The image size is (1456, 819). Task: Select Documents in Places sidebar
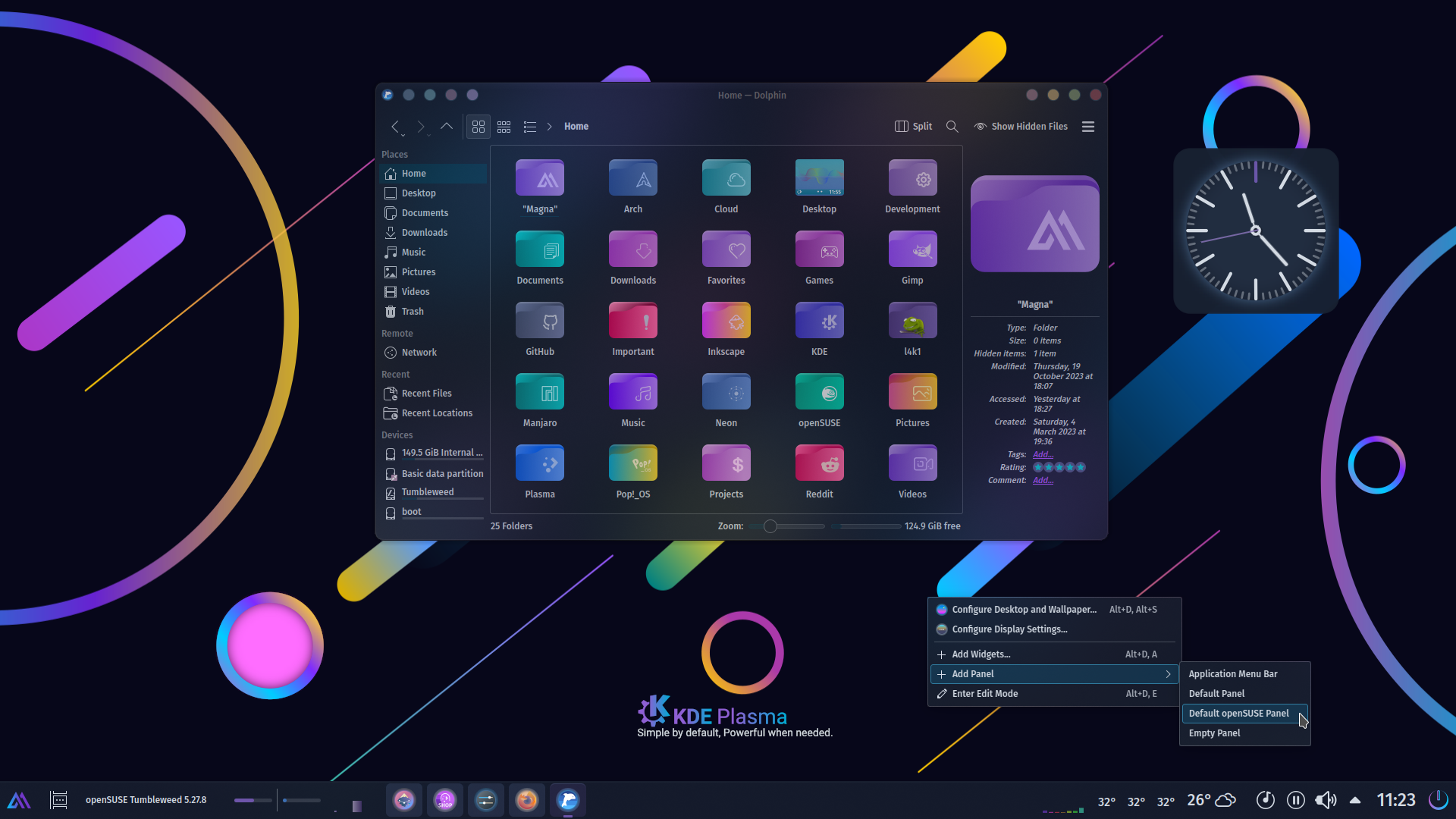tap(433, 213)
